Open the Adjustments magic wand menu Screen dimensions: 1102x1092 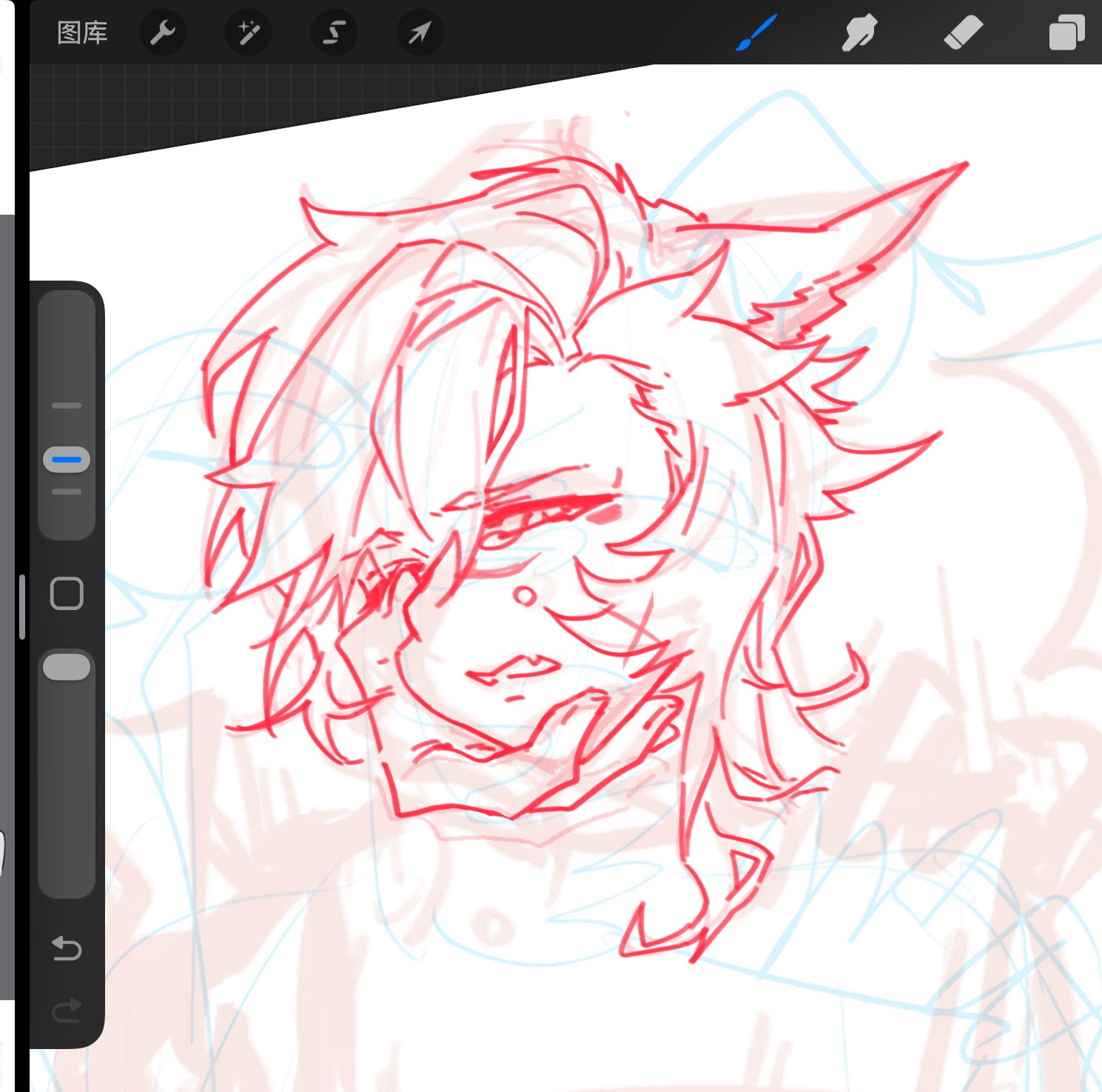249,33
